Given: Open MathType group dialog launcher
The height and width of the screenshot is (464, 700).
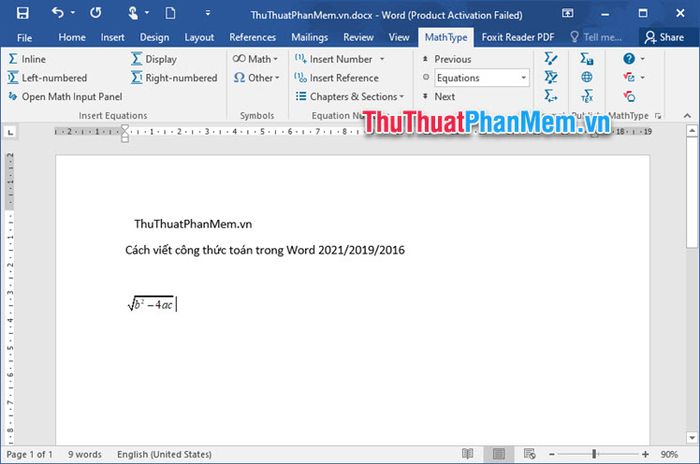Looking at the screenshot, I should tap(658, 116).
